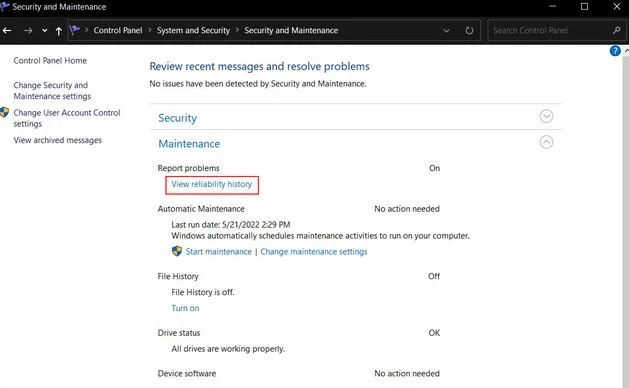Expand the Security section chevron
Viewport: 629px width, 388px height.
coord(546,116)
